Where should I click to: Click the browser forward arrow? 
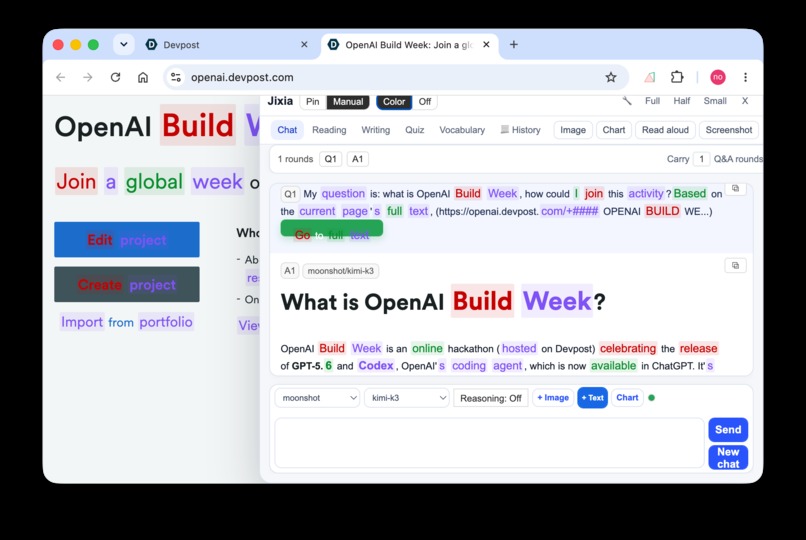[88, 77]
